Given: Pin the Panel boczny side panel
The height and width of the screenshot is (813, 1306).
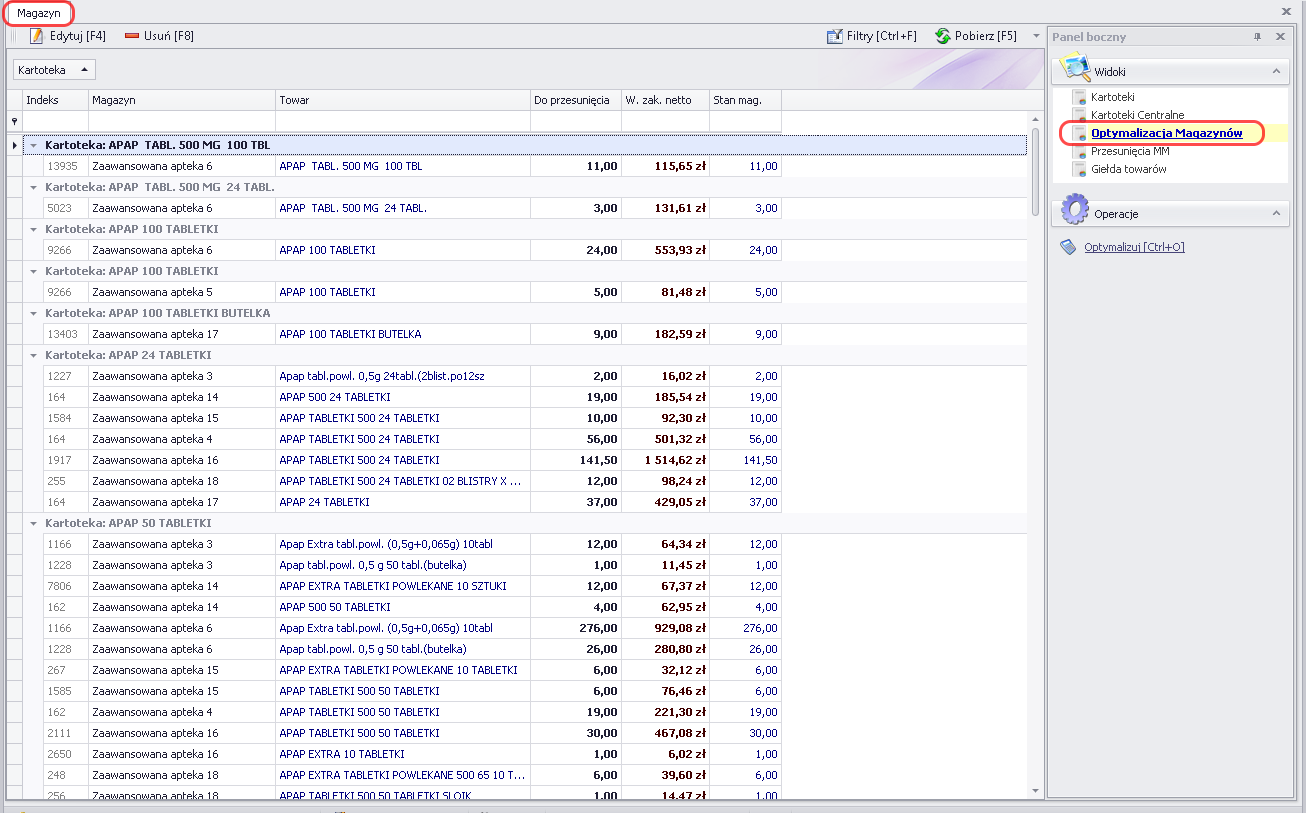Looking at the screenshot, I should (x=1257, y=37).
